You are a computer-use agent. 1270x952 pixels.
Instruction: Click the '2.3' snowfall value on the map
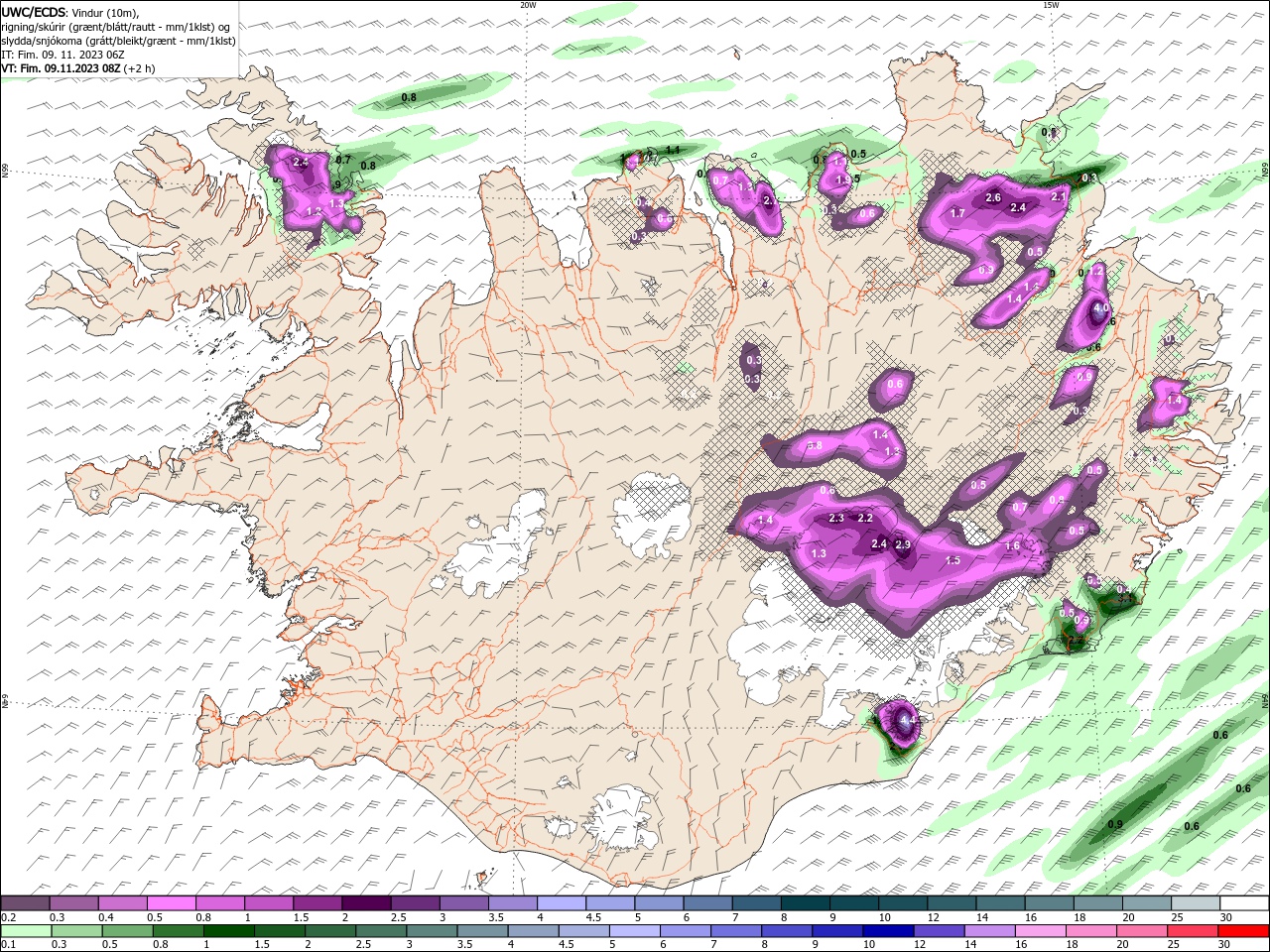(x=836, y=518)
